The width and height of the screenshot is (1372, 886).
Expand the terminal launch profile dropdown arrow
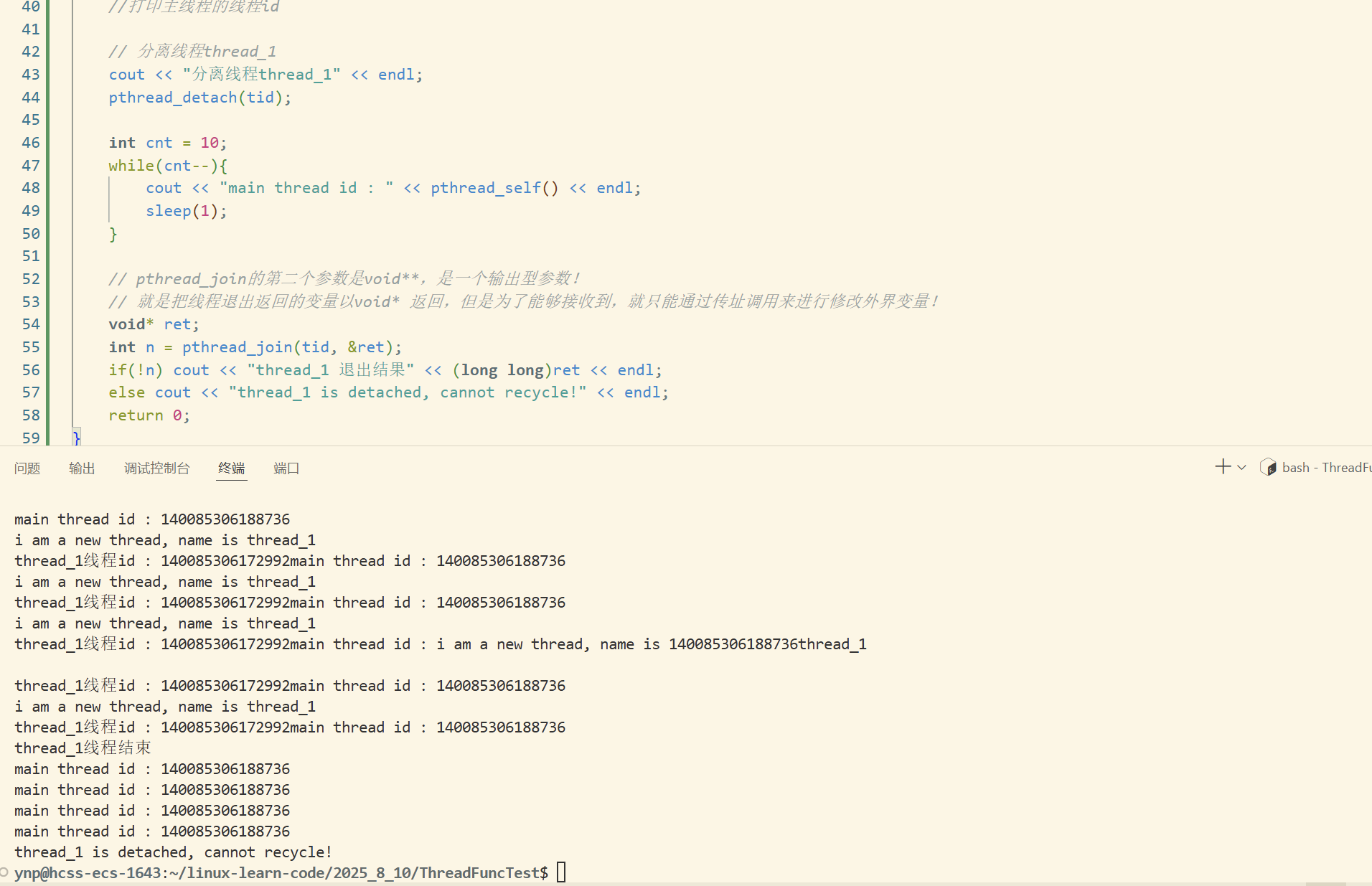[x=1241, y=468]
